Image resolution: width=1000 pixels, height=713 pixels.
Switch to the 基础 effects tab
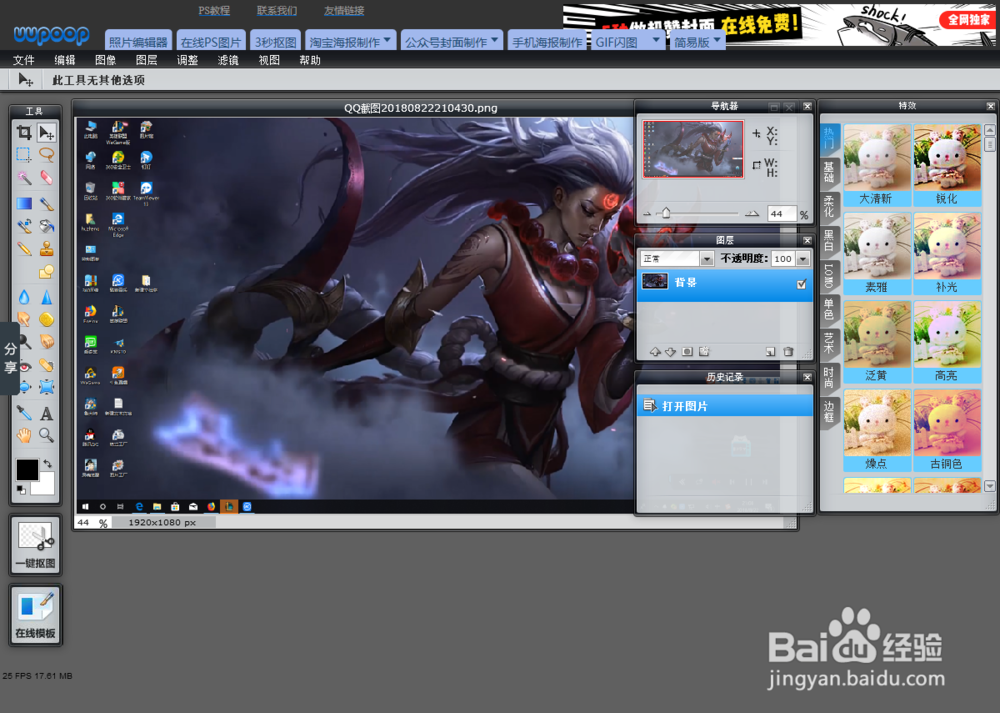[828, 172]
